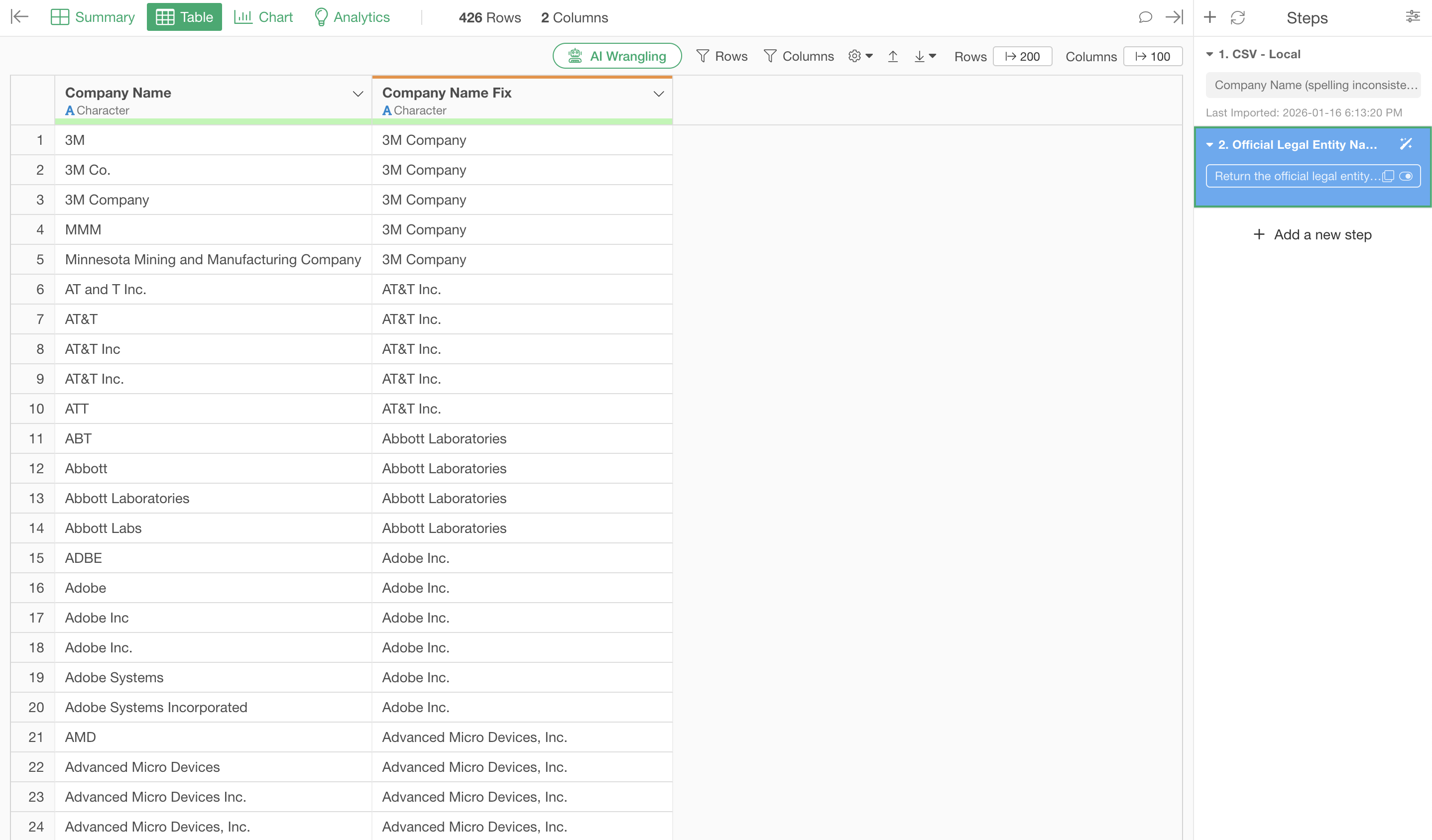1432x840 pixels.
Task: Open the download options dropdown arrow
Action: 933,56
